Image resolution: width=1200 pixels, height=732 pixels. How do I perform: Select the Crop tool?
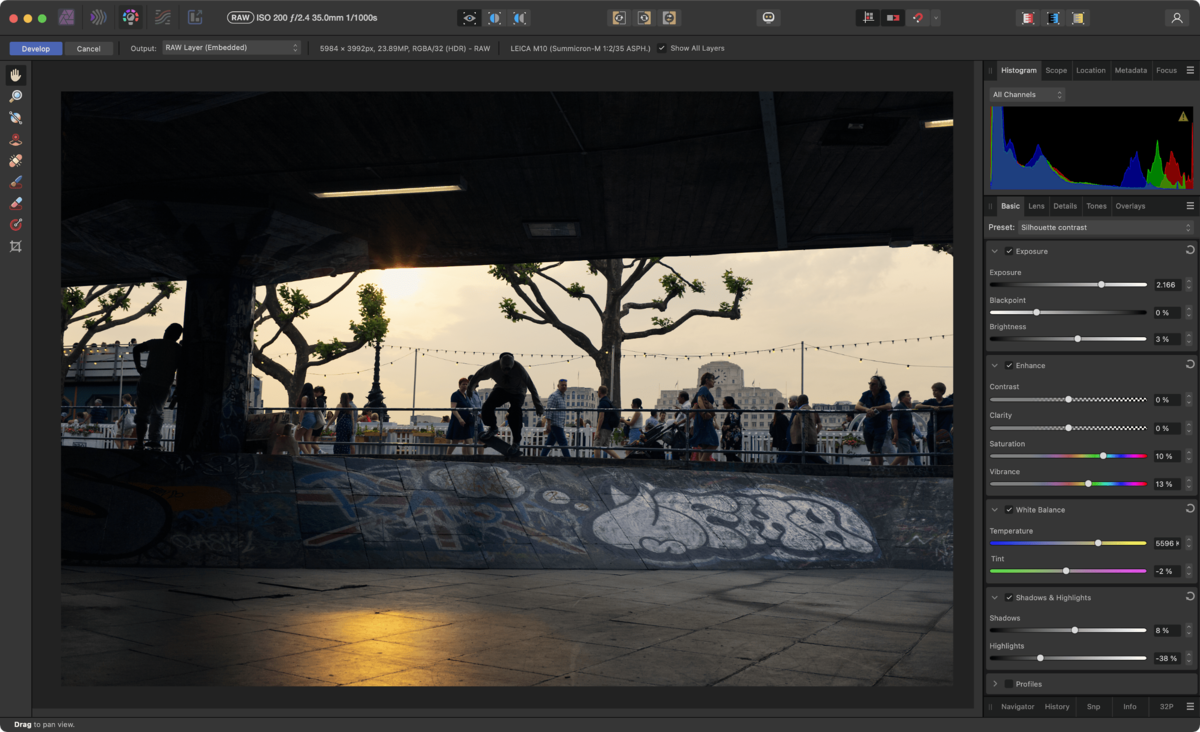pos(15,246)
